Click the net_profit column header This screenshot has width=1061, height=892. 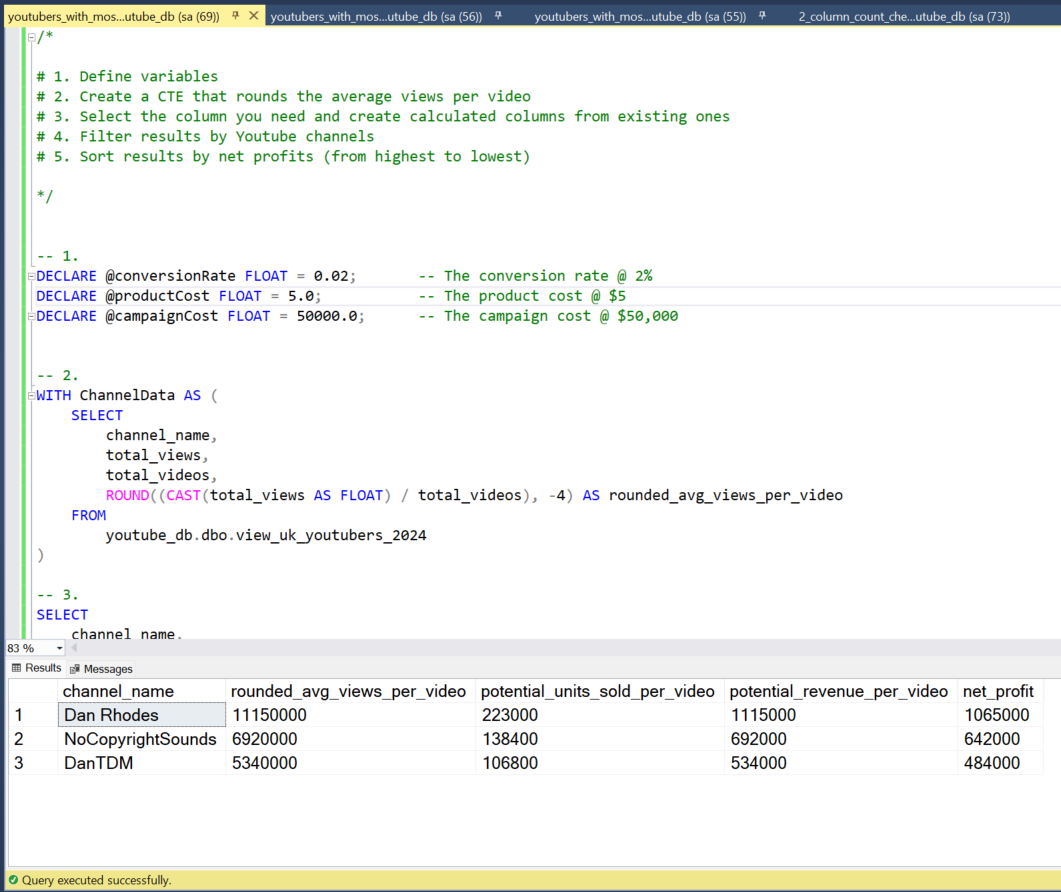click(997, 691)
